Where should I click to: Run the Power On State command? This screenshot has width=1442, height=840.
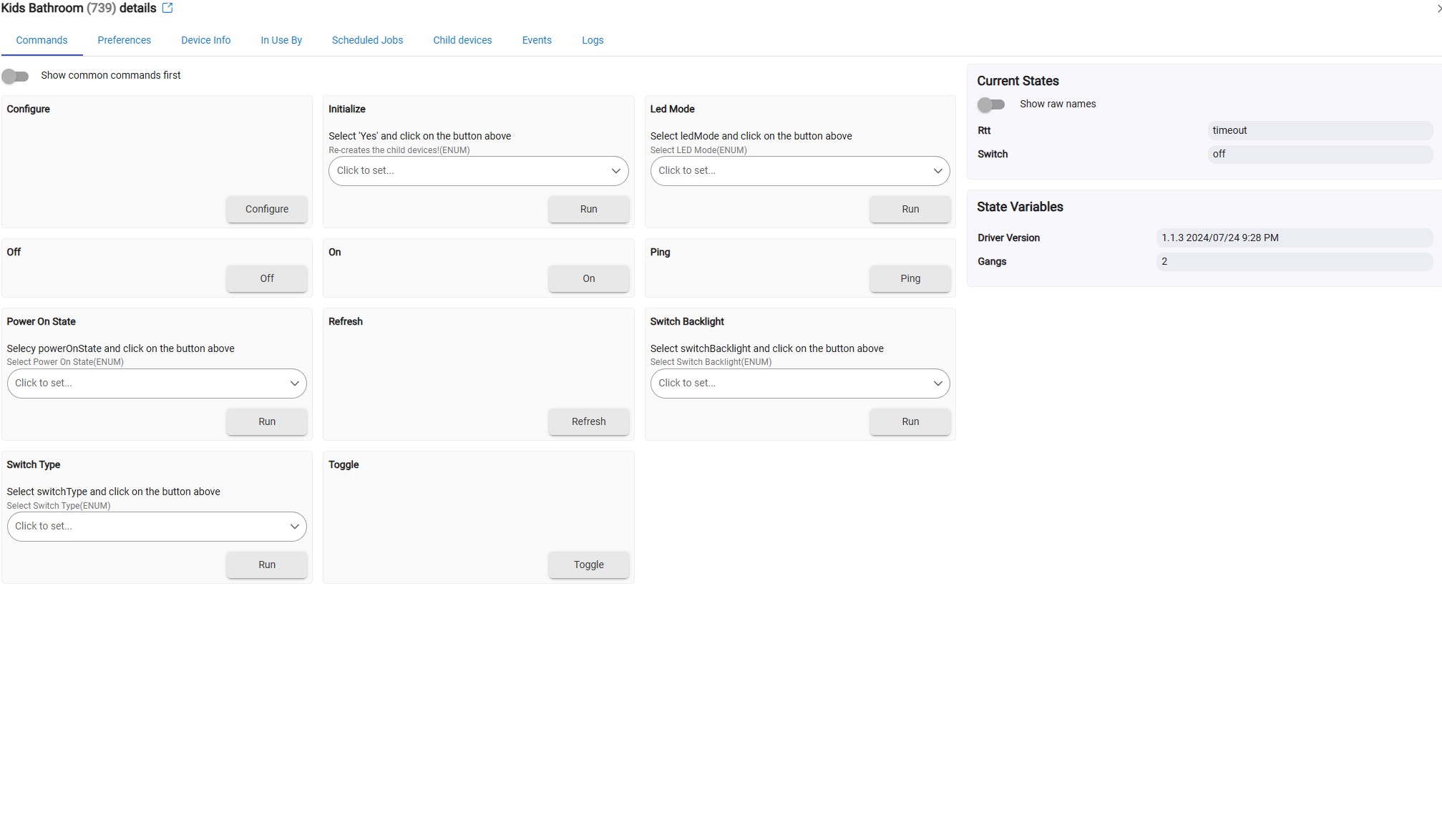[x=267, y=421]
